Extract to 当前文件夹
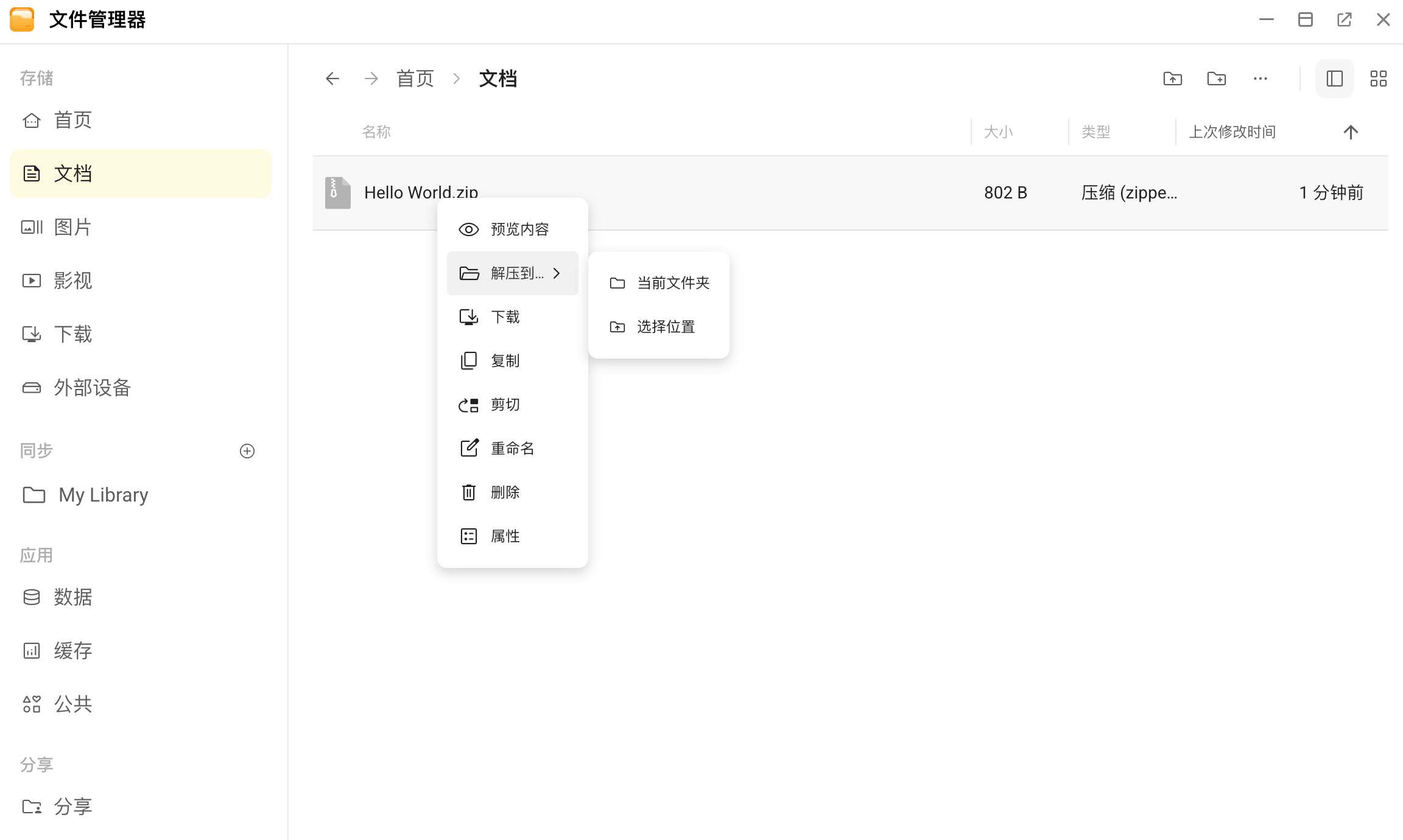Image resolution: width=1403 pixels, height=840 pixels. pos(659,283)
